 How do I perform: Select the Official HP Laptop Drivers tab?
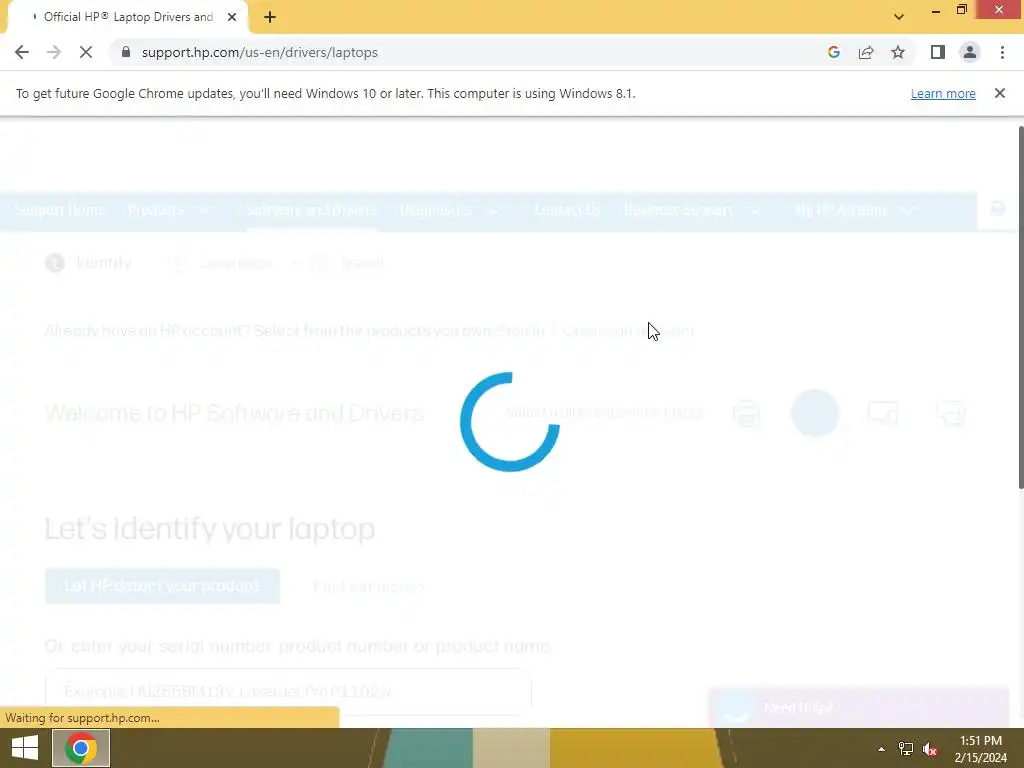pyautogui.click(x=128, y=17)
